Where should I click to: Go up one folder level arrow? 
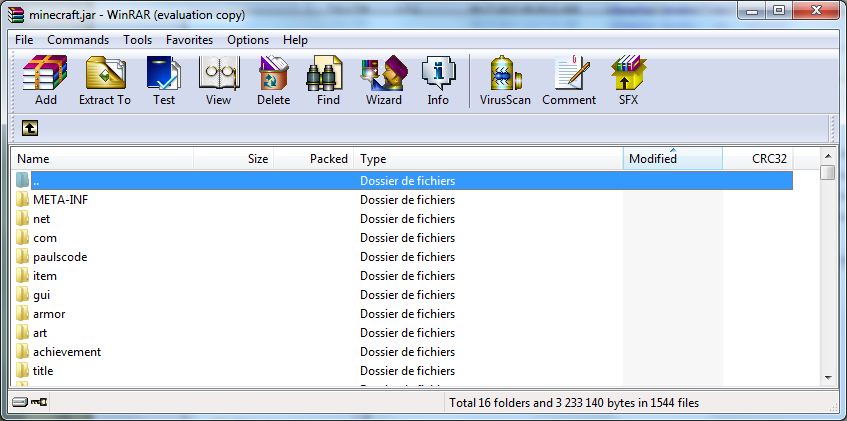(30, 128)
